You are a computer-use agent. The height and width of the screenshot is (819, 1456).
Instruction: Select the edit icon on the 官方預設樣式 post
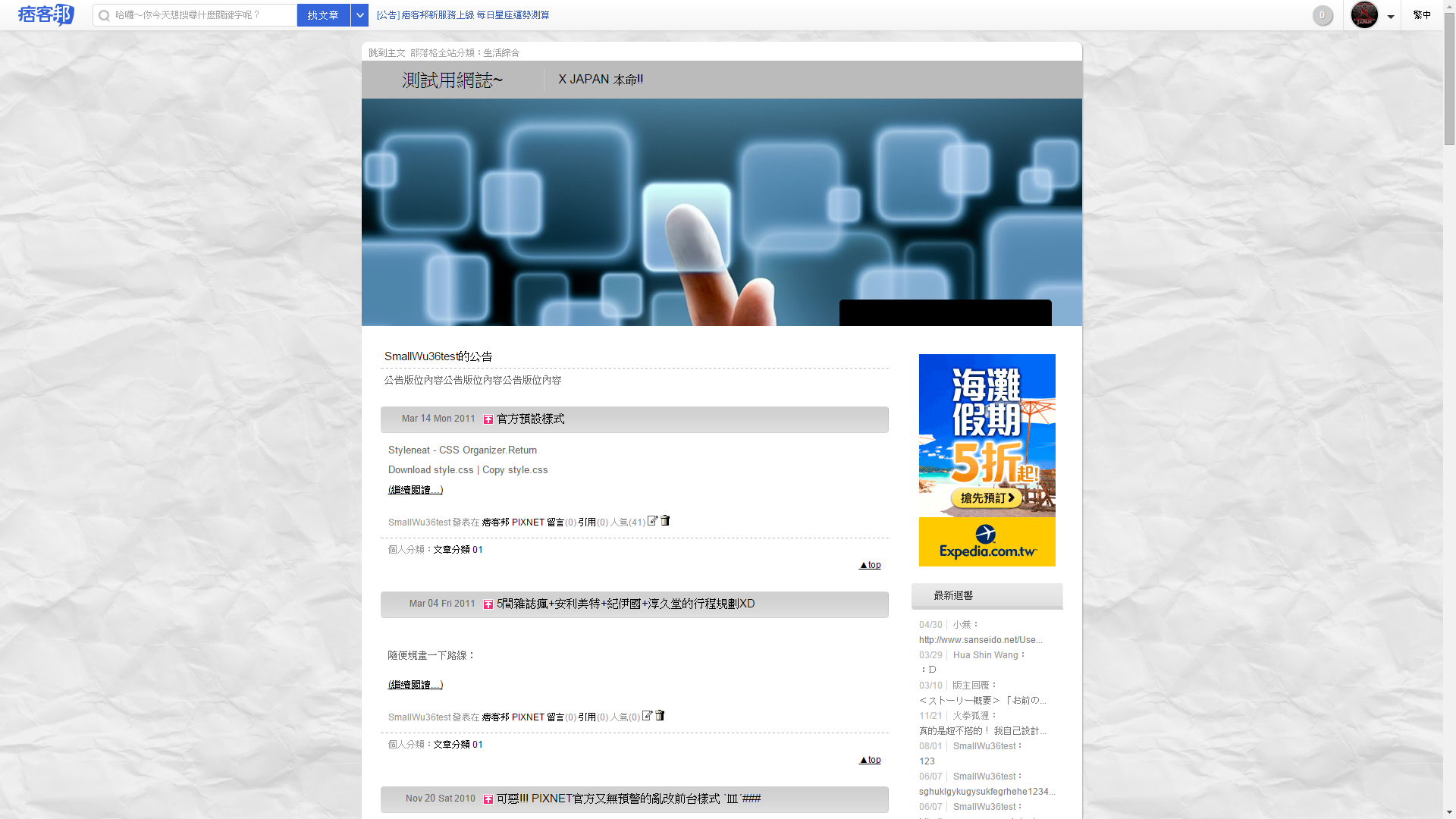pyautogui.click(x=653, y=521)
